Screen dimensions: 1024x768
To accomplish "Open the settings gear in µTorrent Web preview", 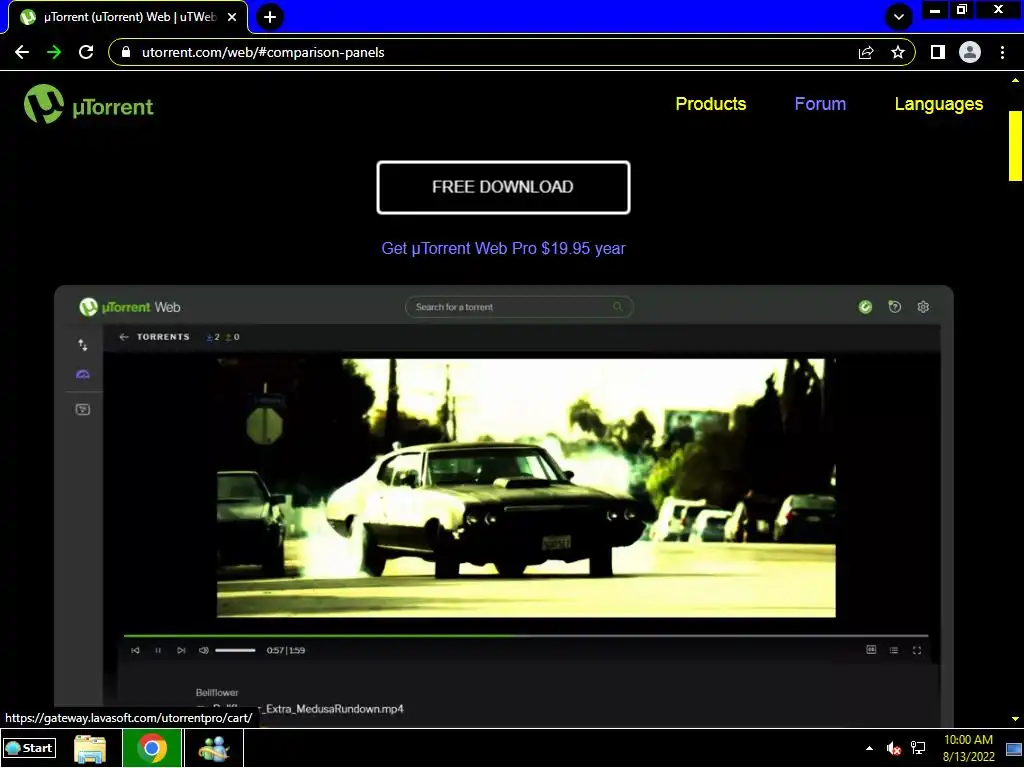I will pyautogui.click(x=923, y=307).
